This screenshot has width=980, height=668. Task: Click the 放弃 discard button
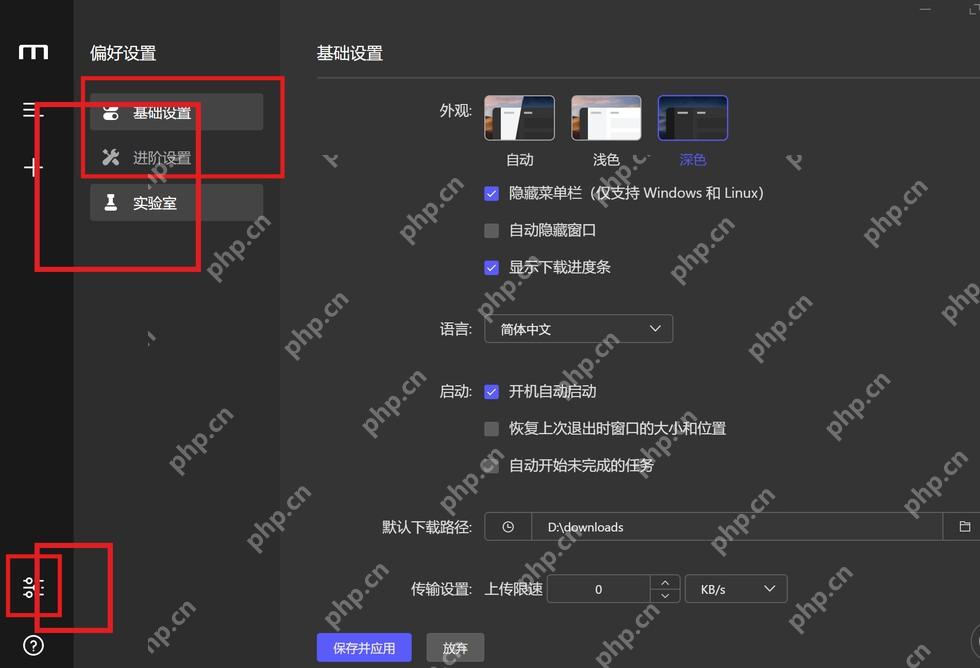[x=455, y=648]
